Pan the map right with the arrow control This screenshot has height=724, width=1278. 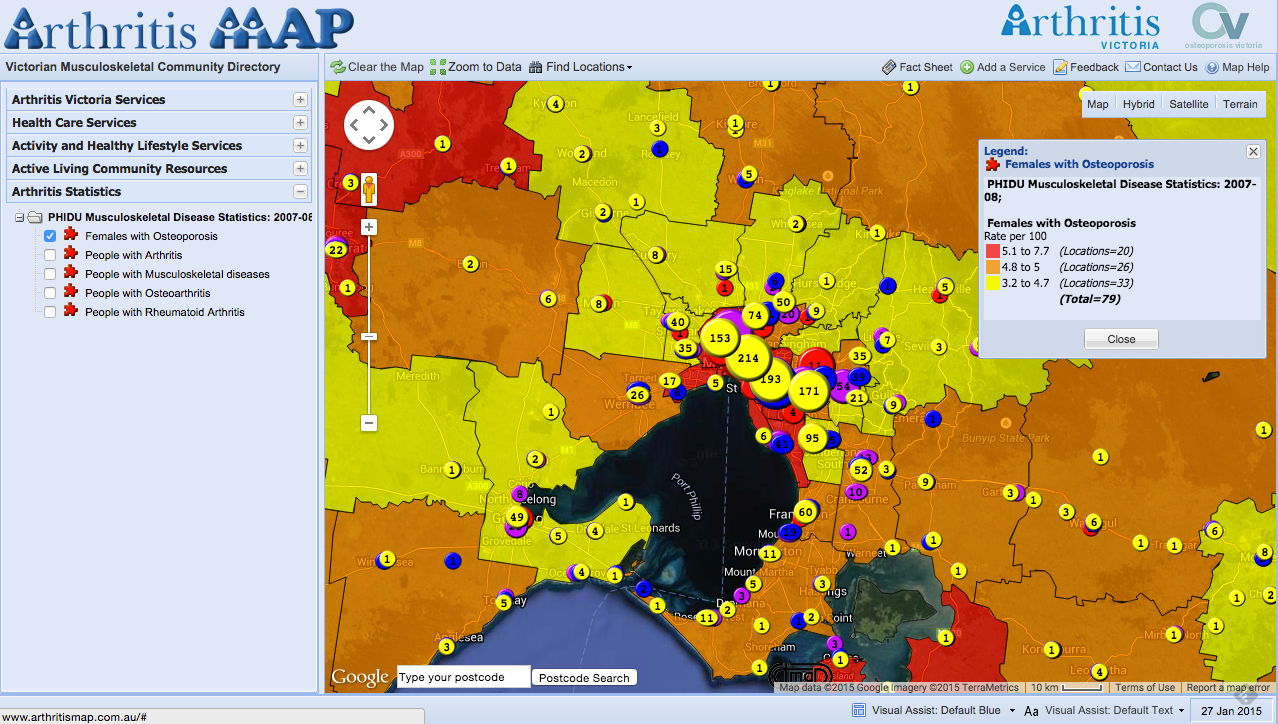pyautogui.click(x=385, y=125)
